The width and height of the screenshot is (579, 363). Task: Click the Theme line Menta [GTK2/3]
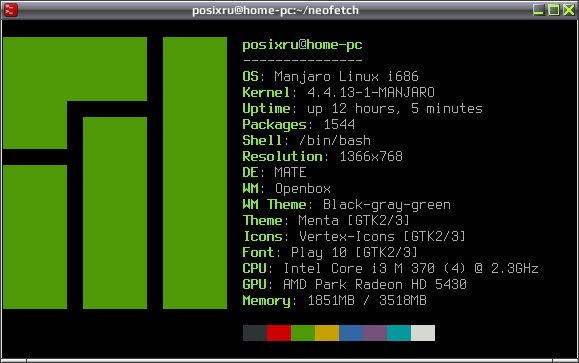(326, 221)
